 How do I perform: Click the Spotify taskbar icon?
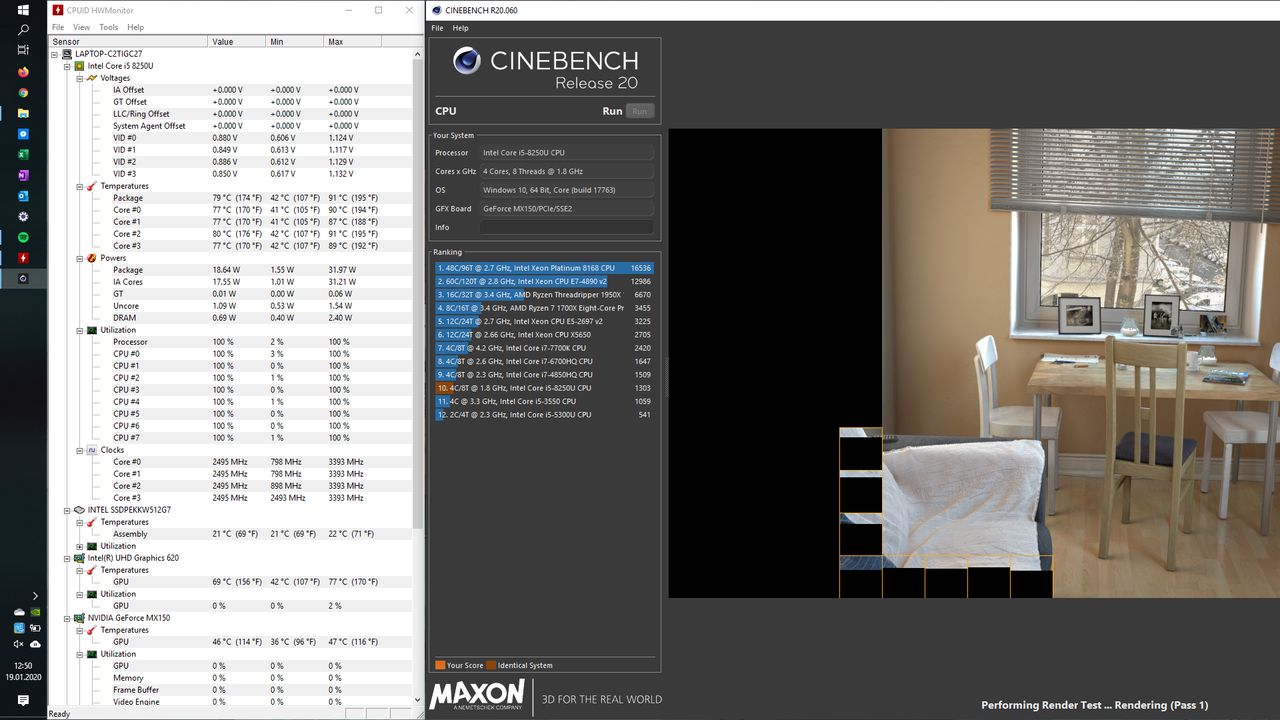point(23,237)
